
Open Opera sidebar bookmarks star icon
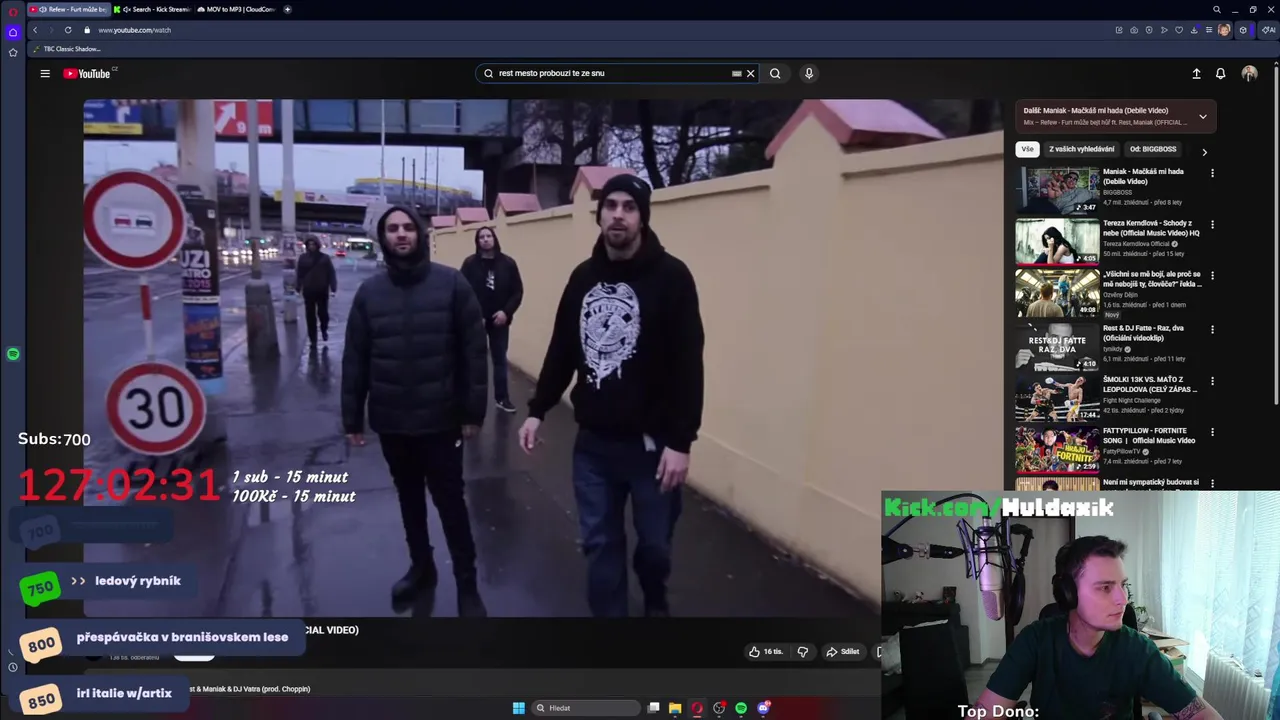(13, 52)
